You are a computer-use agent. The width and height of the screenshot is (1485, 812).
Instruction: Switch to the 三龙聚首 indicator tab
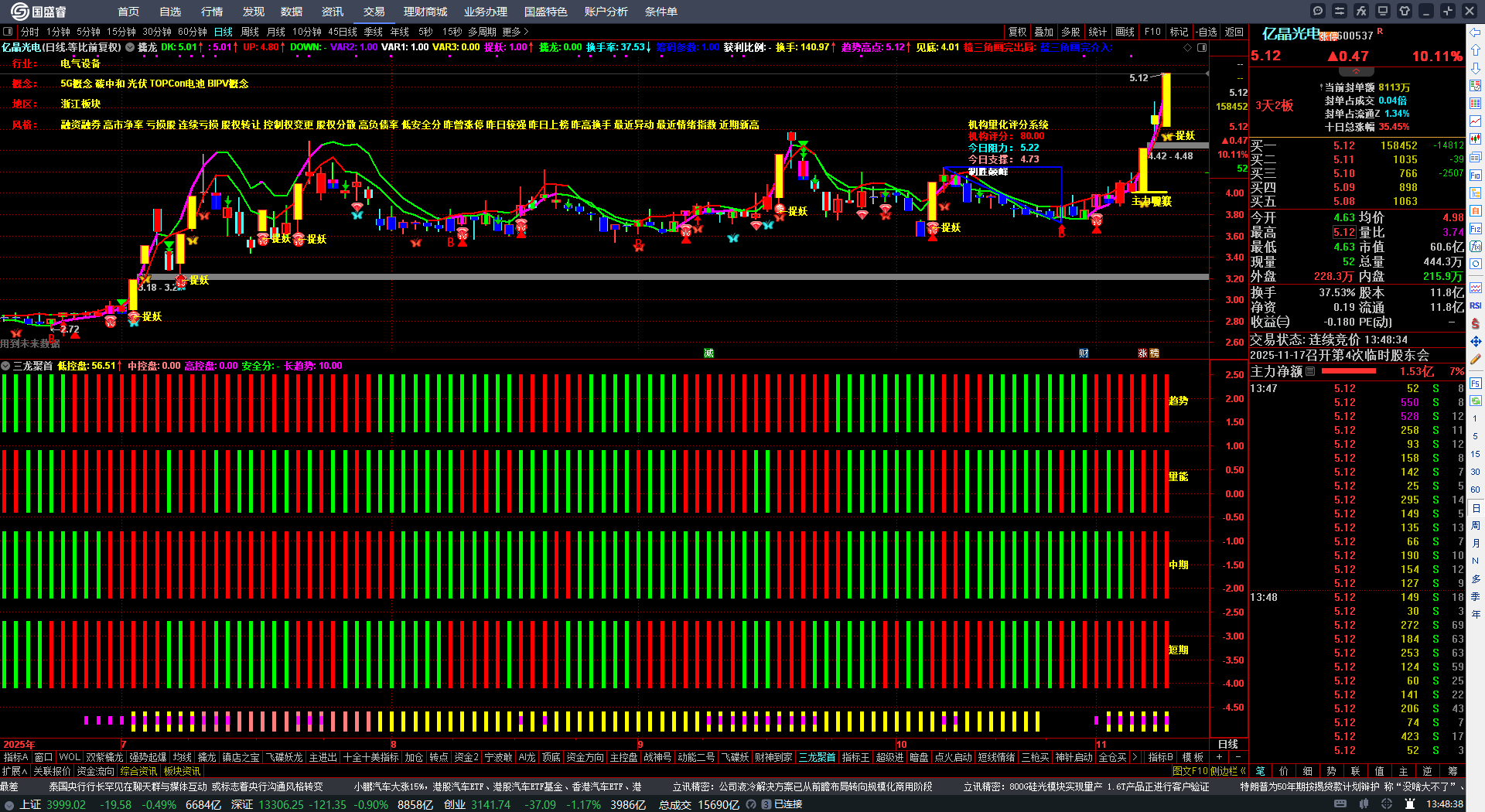coord(817,757)
